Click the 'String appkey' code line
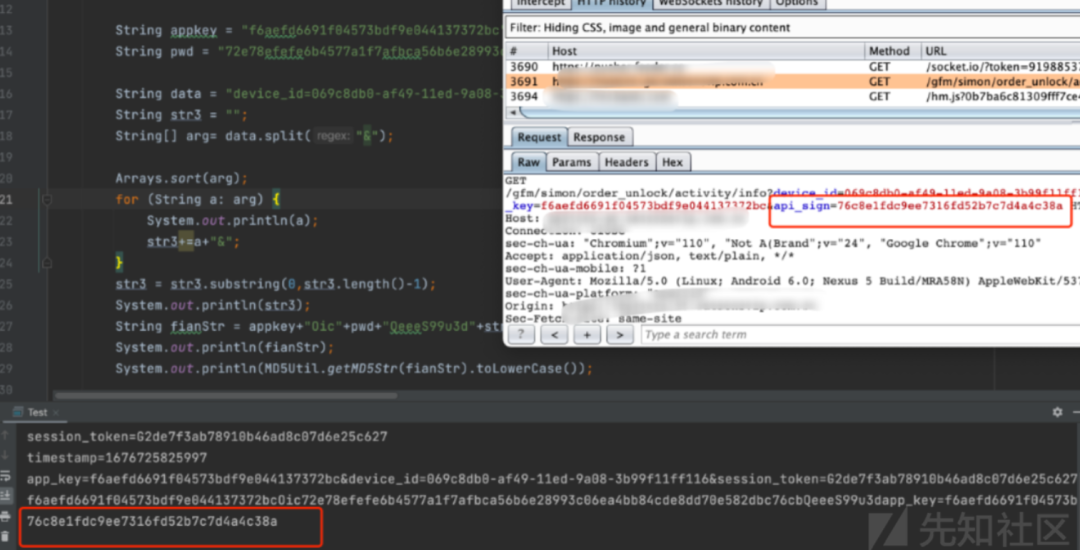The height and width of the screenshot is (550, 1080). click(309, 30)
